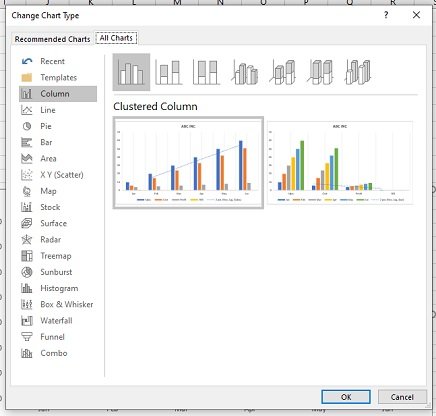Switch to the Recommended Charts tab
This screenshot has height=416, width=436.
(x=52, y=39)
